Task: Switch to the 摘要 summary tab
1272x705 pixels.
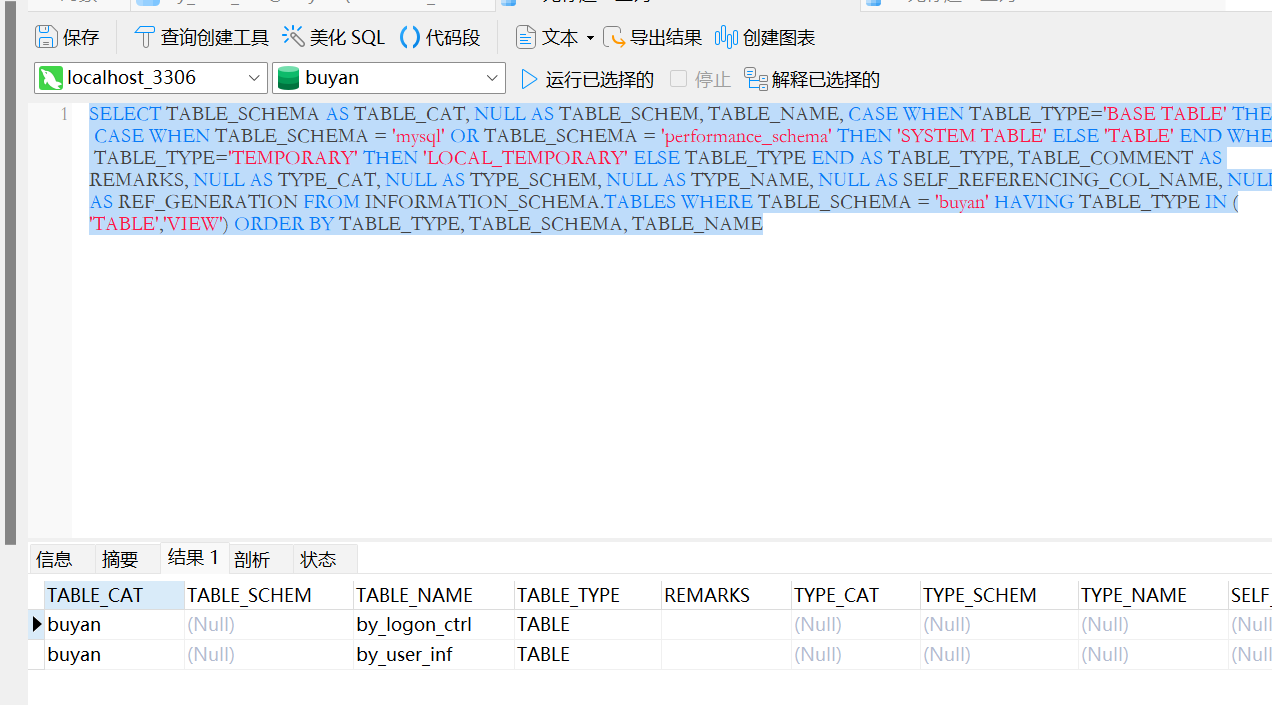Action: [120, 558]
